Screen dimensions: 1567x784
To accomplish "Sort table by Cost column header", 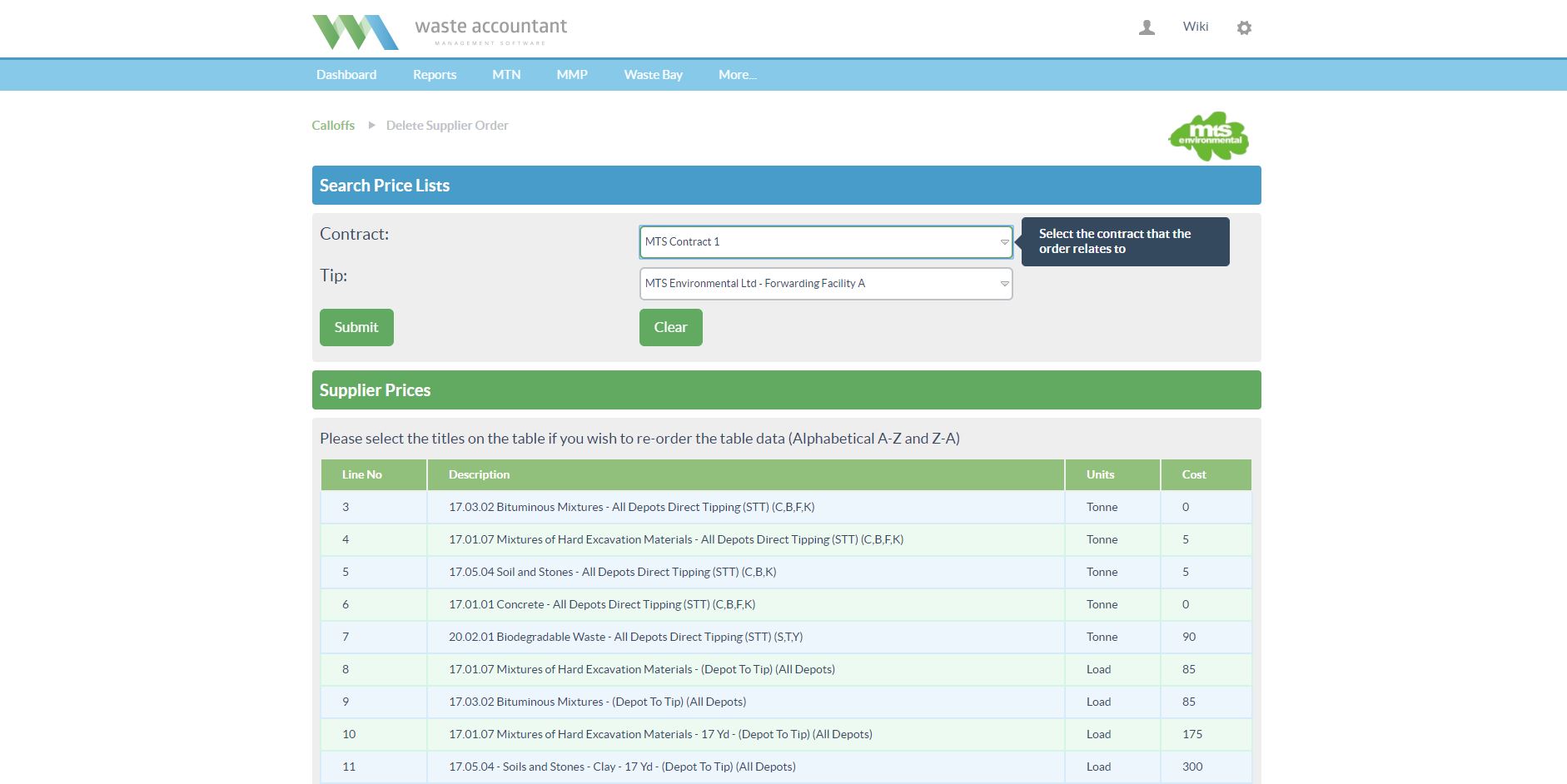I will pos(1194,474).
